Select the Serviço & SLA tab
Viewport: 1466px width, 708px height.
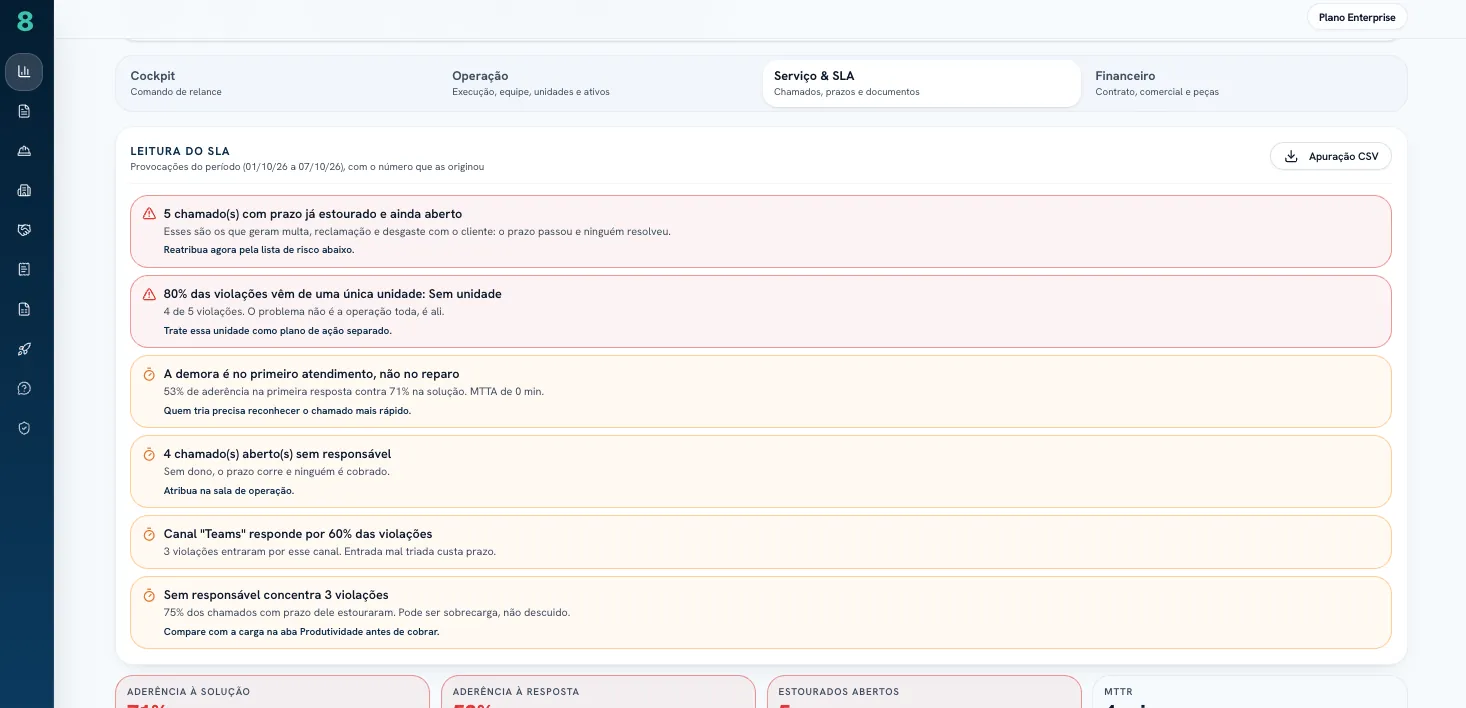tap(922, 83)
